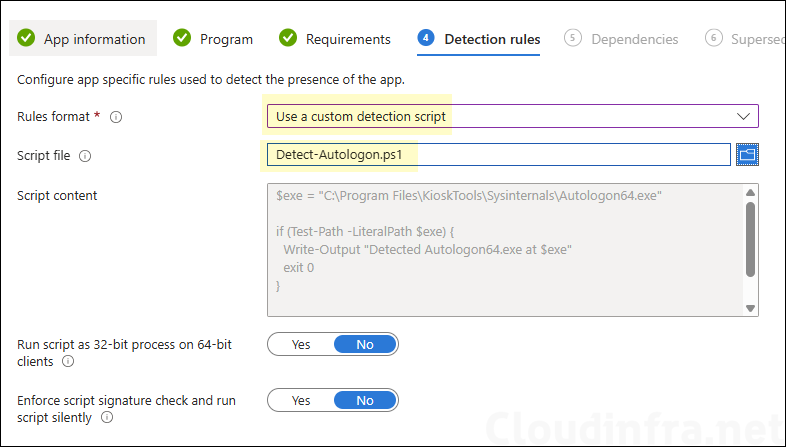786x447 pixels.
Task: Click the Script file name input field
Action: pos(498,155)
